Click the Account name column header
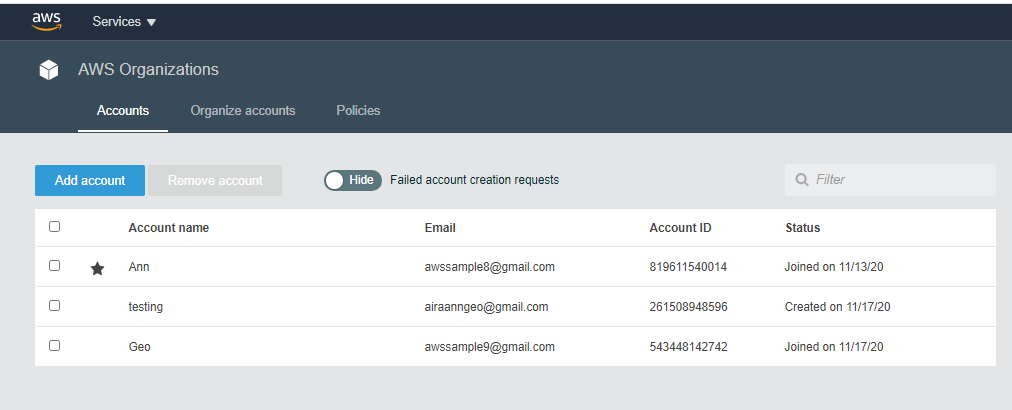This screenshot has height=410, width=1012. 169,228
